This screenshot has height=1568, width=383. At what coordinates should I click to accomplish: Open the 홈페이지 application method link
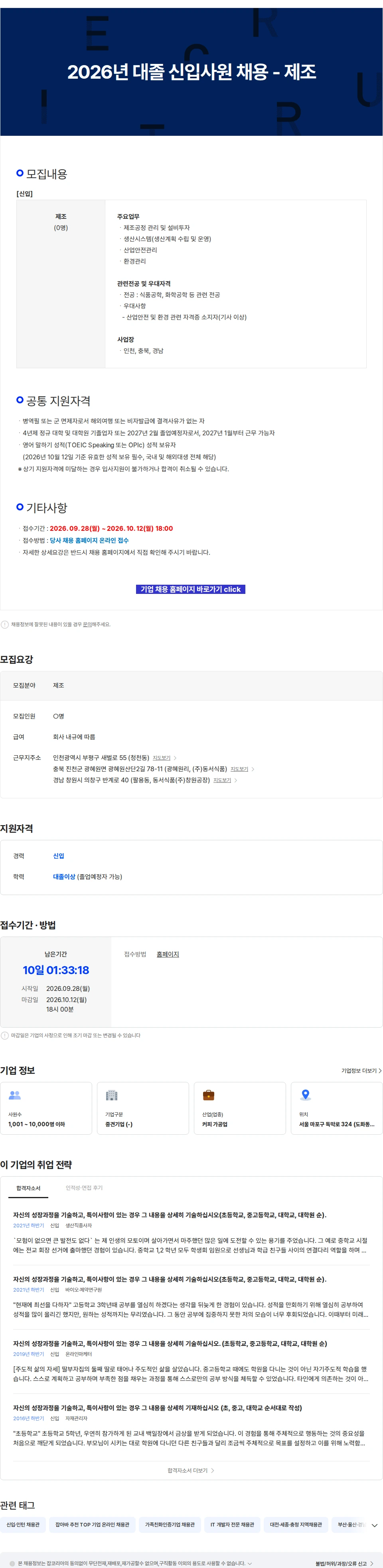click(168, 955)
